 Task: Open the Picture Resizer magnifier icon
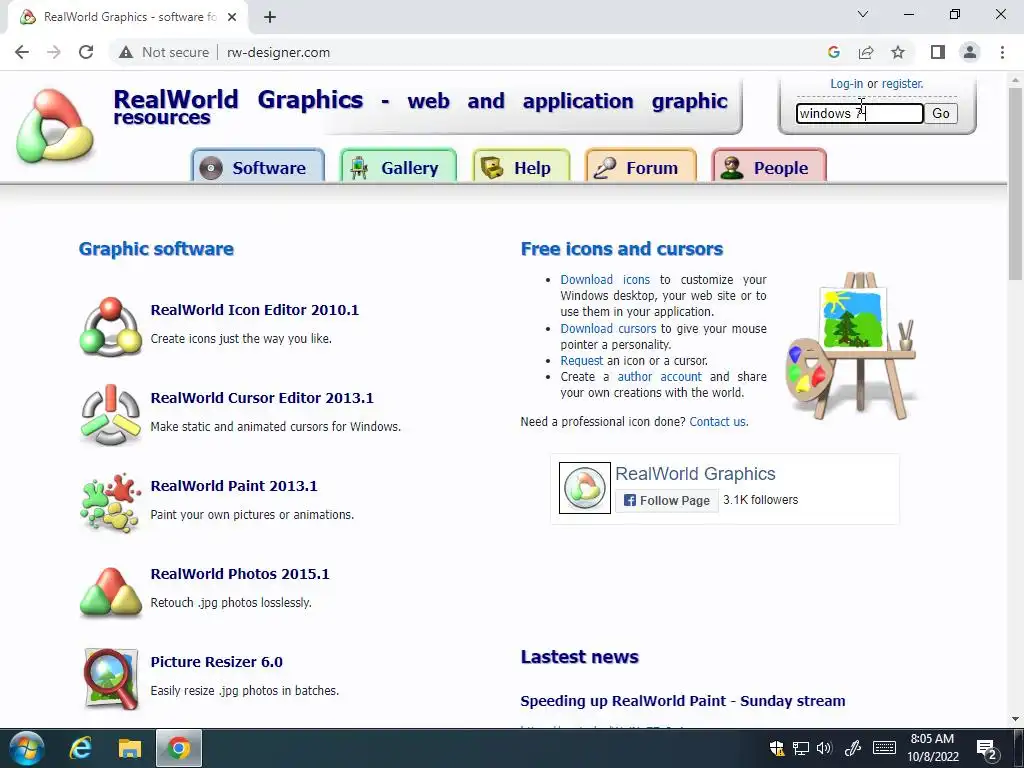[110, 679]
